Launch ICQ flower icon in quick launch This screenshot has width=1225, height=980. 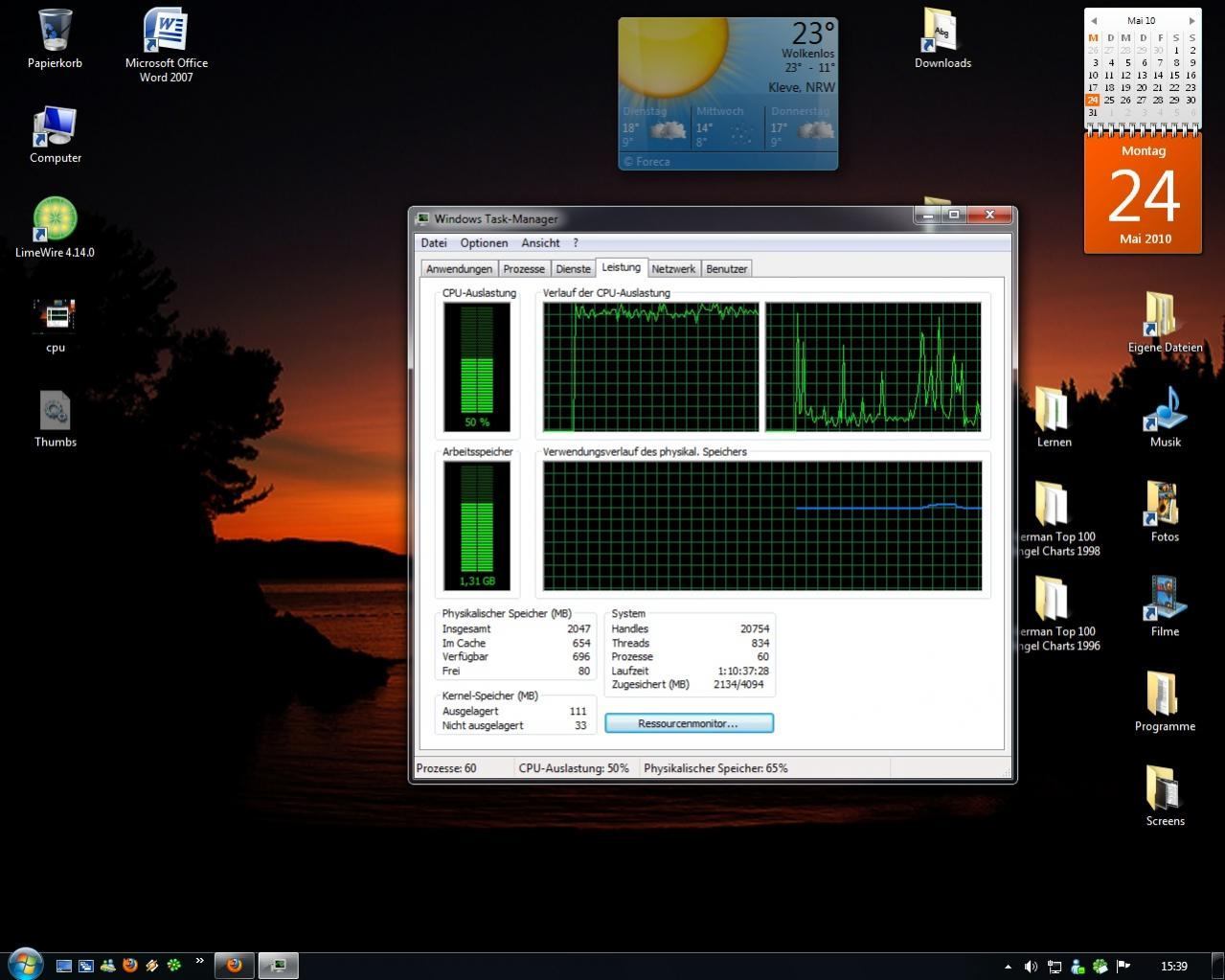tap(173, 966)
